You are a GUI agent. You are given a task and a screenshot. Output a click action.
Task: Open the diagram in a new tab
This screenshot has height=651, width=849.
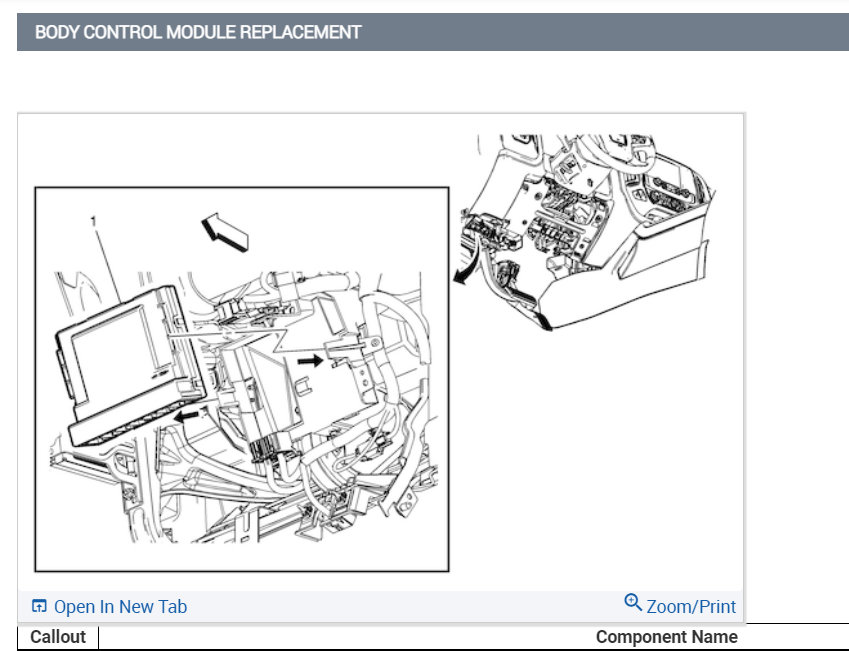pyautogui.click(x=120, y=607)
